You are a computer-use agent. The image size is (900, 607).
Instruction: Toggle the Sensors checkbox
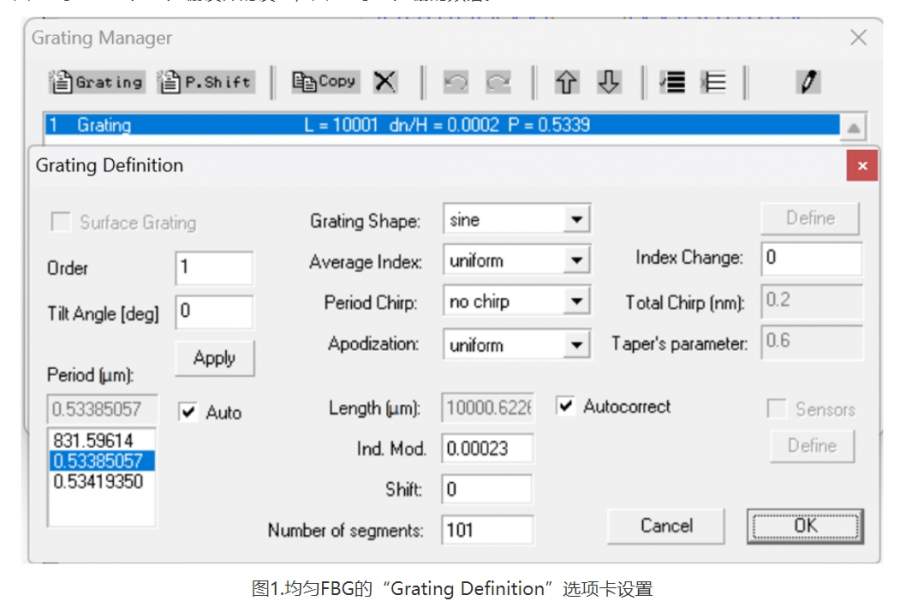tap(777, 408)
